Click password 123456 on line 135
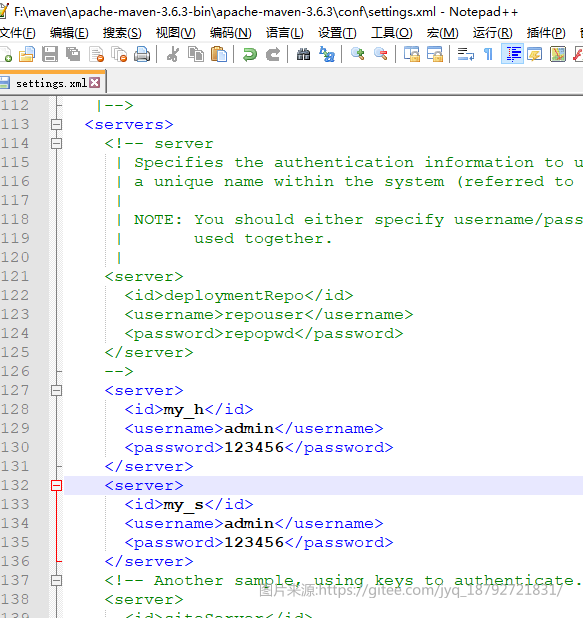583x618 pixels. pos(254,542)
